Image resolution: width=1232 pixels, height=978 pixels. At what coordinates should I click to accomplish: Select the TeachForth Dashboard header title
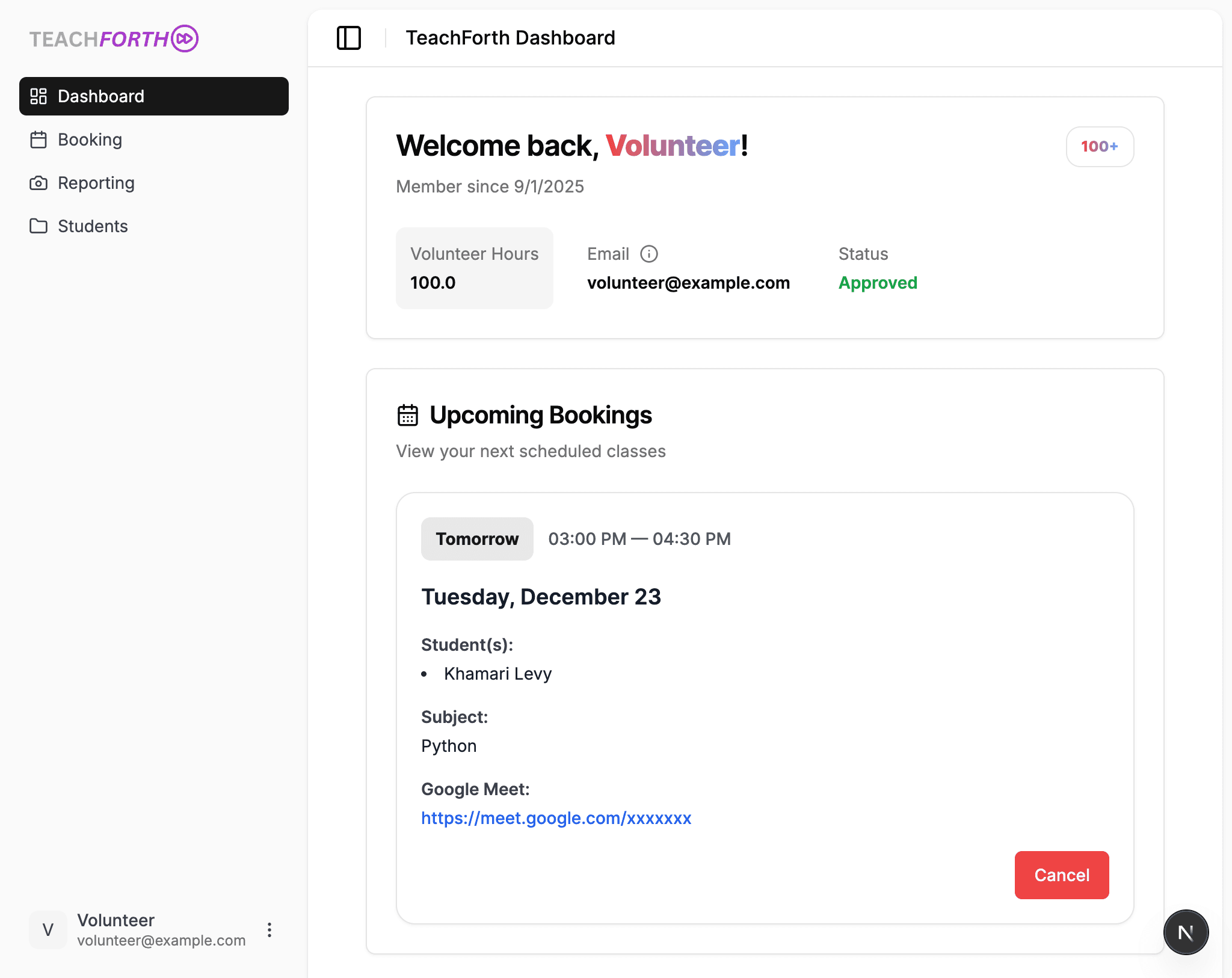point(511,37)
